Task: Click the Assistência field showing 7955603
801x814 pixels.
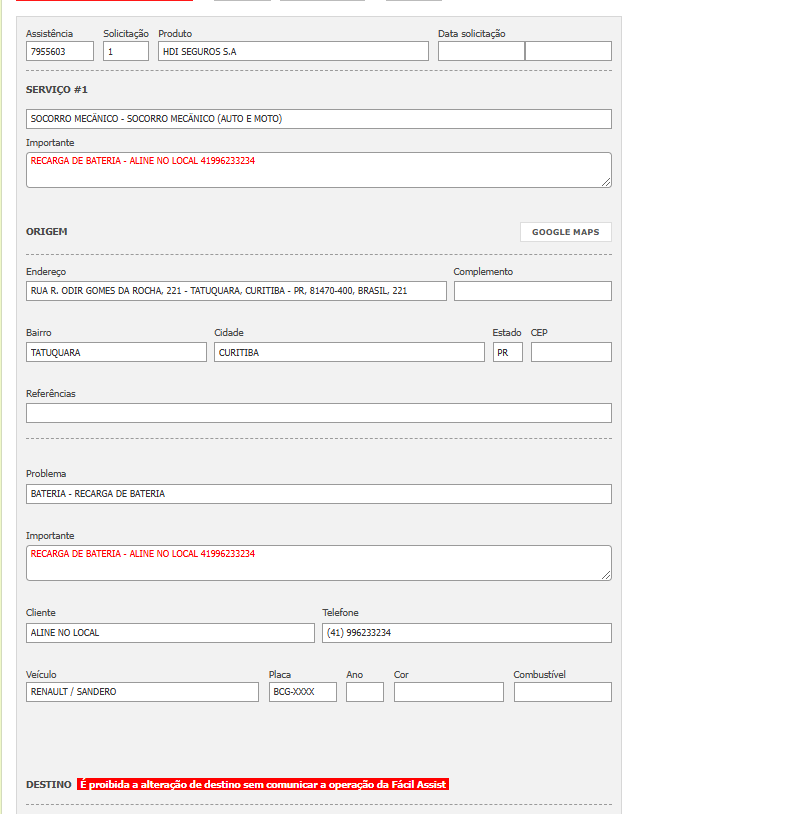Action: [x=60, y=51]
